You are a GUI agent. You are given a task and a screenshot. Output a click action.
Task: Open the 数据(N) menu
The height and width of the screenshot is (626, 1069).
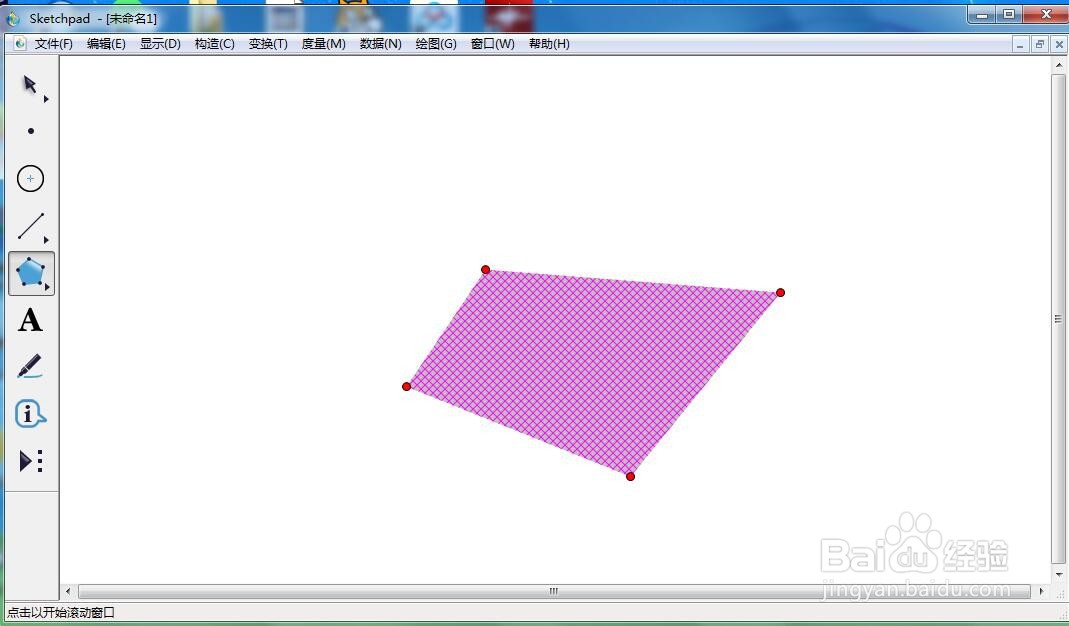click(x=380, y=44)
